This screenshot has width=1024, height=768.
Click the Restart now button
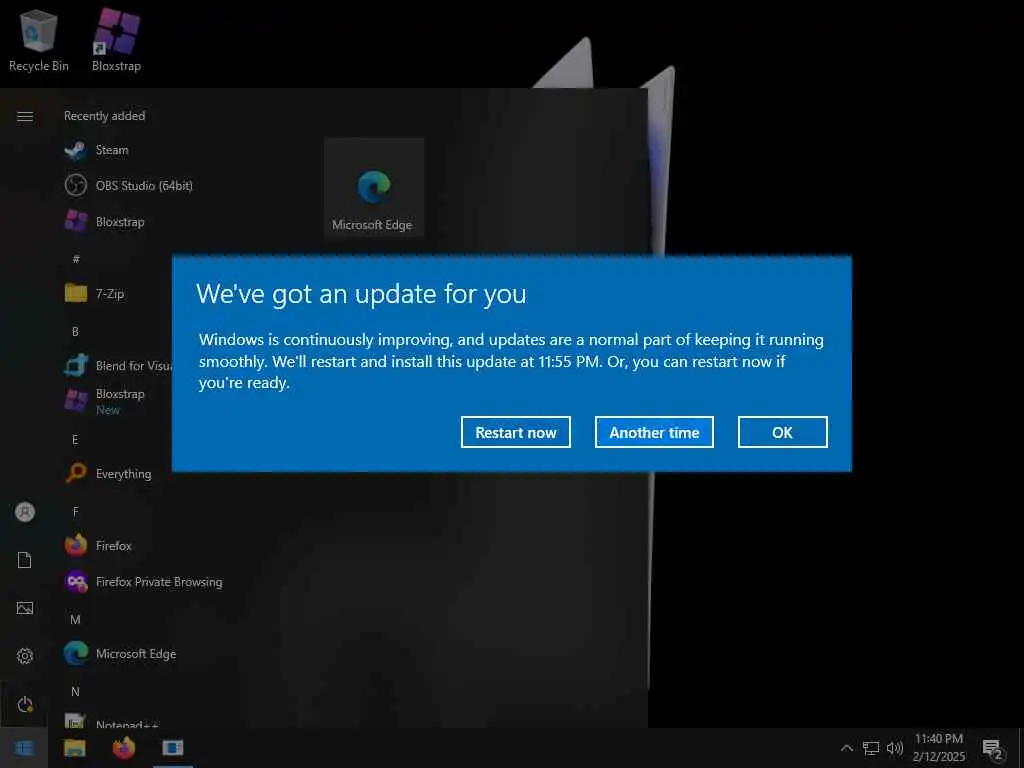pyautogui.click(x=515, y=432)
